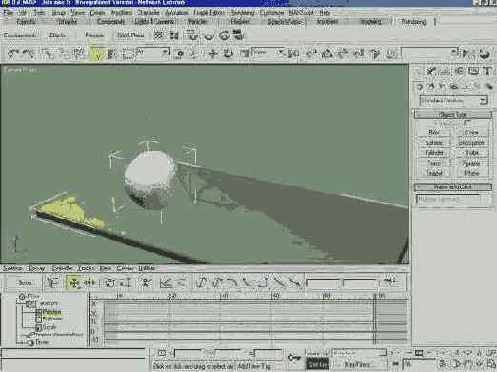
Task: Open the selection filter dropdown
Action: [153, 53]
